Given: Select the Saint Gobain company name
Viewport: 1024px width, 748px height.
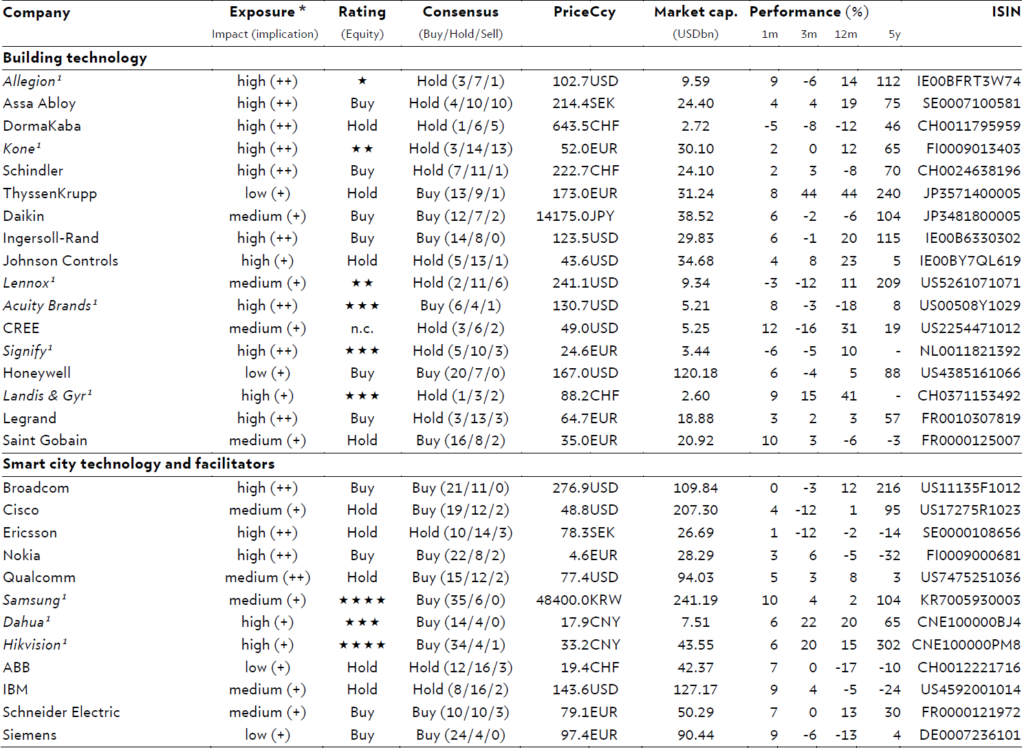Looking at the screenshot, I should tap(45, 440).
